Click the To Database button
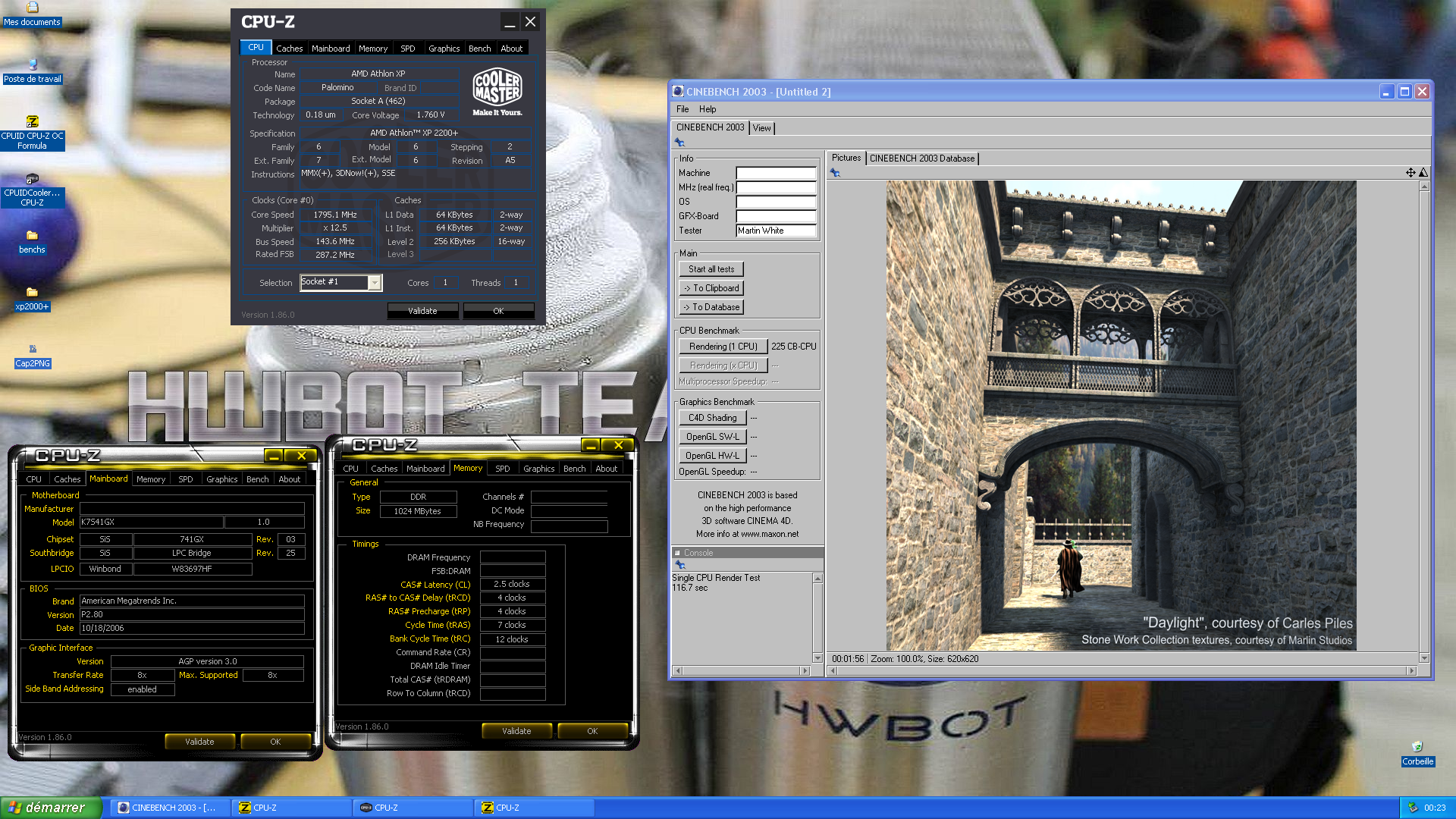The width and height of the screenshot is (1456, 819). point(711,307)
